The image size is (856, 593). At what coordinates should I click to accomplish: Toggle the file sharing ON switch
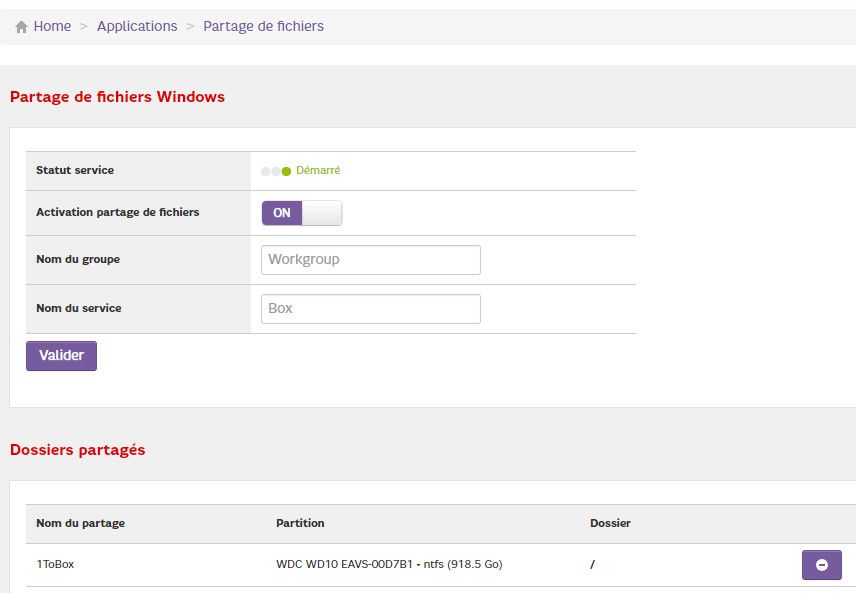pos(301,213)
